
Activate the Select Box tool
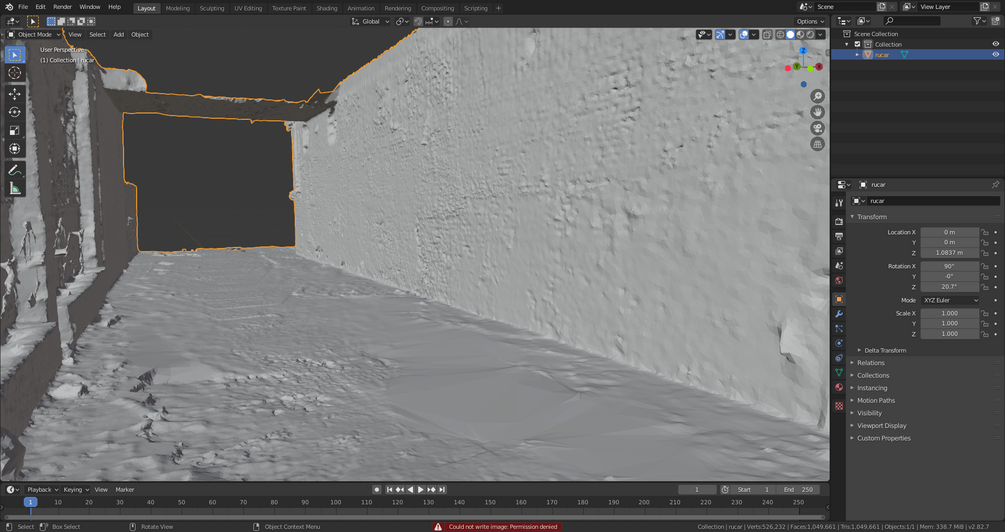(x=14, y=54)
